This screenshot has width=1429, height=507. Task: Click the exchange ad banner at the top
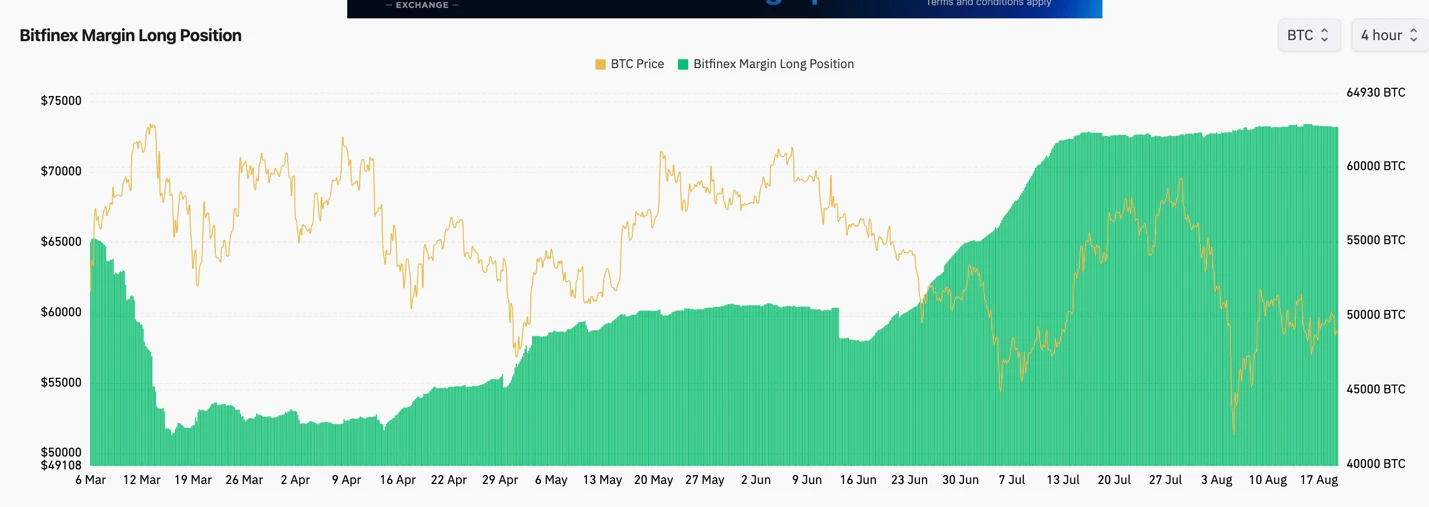724,8
